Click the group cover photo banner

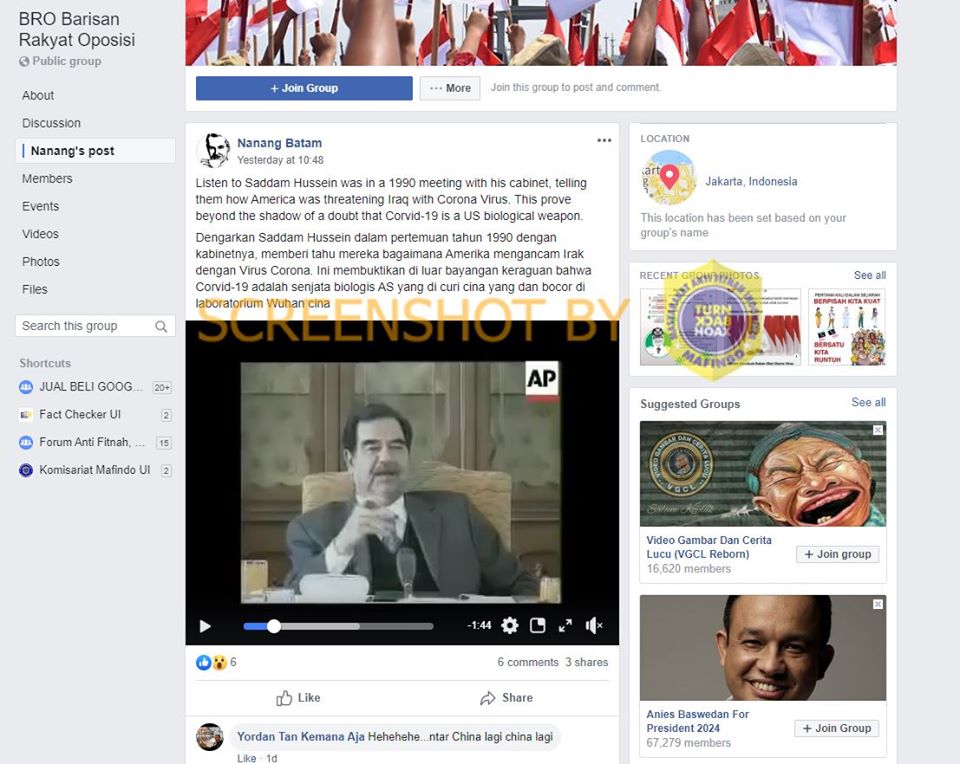[x=541, y=32]
